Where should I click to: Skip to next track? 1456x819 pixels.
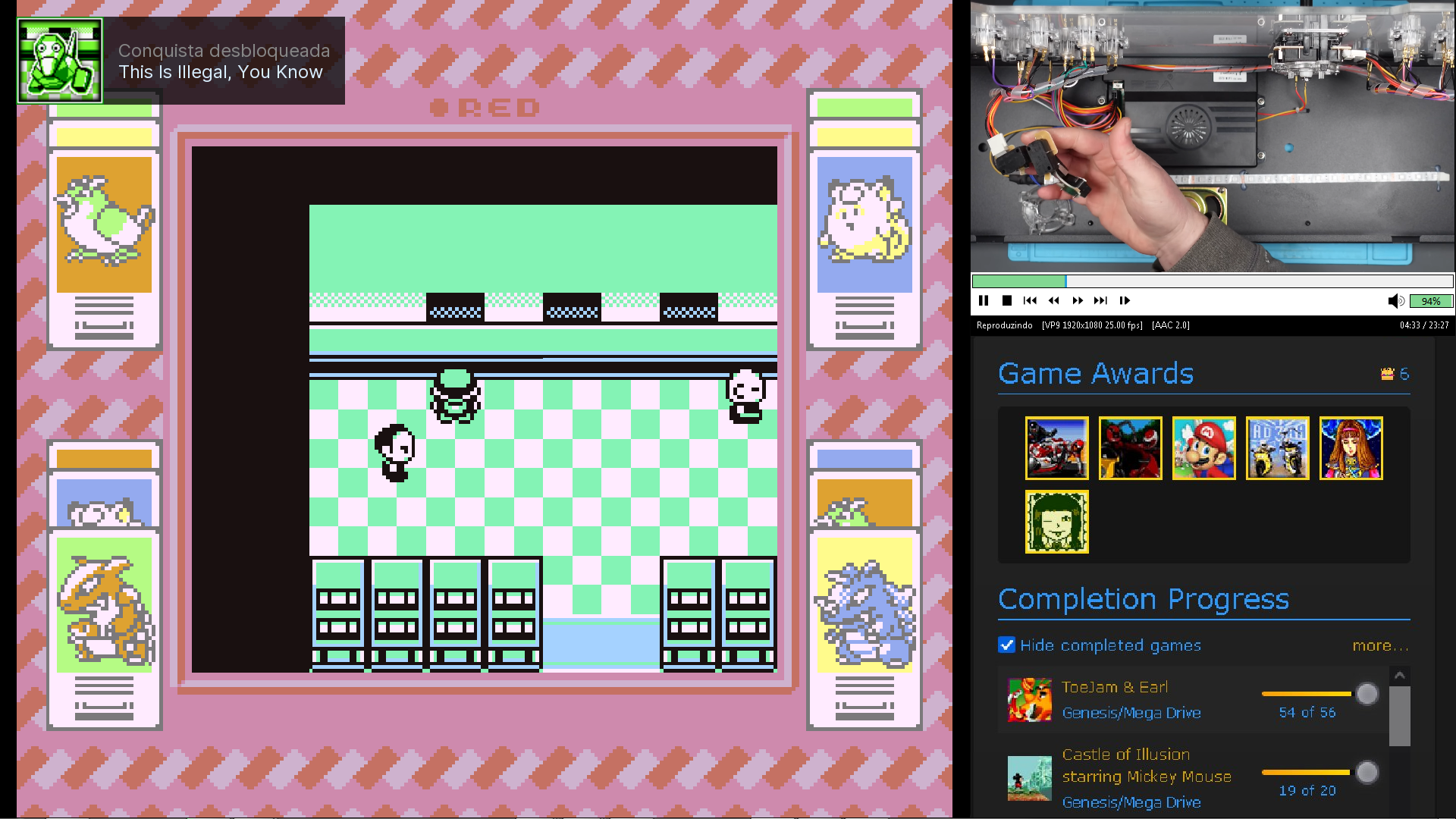click(x=1101, y=301)
